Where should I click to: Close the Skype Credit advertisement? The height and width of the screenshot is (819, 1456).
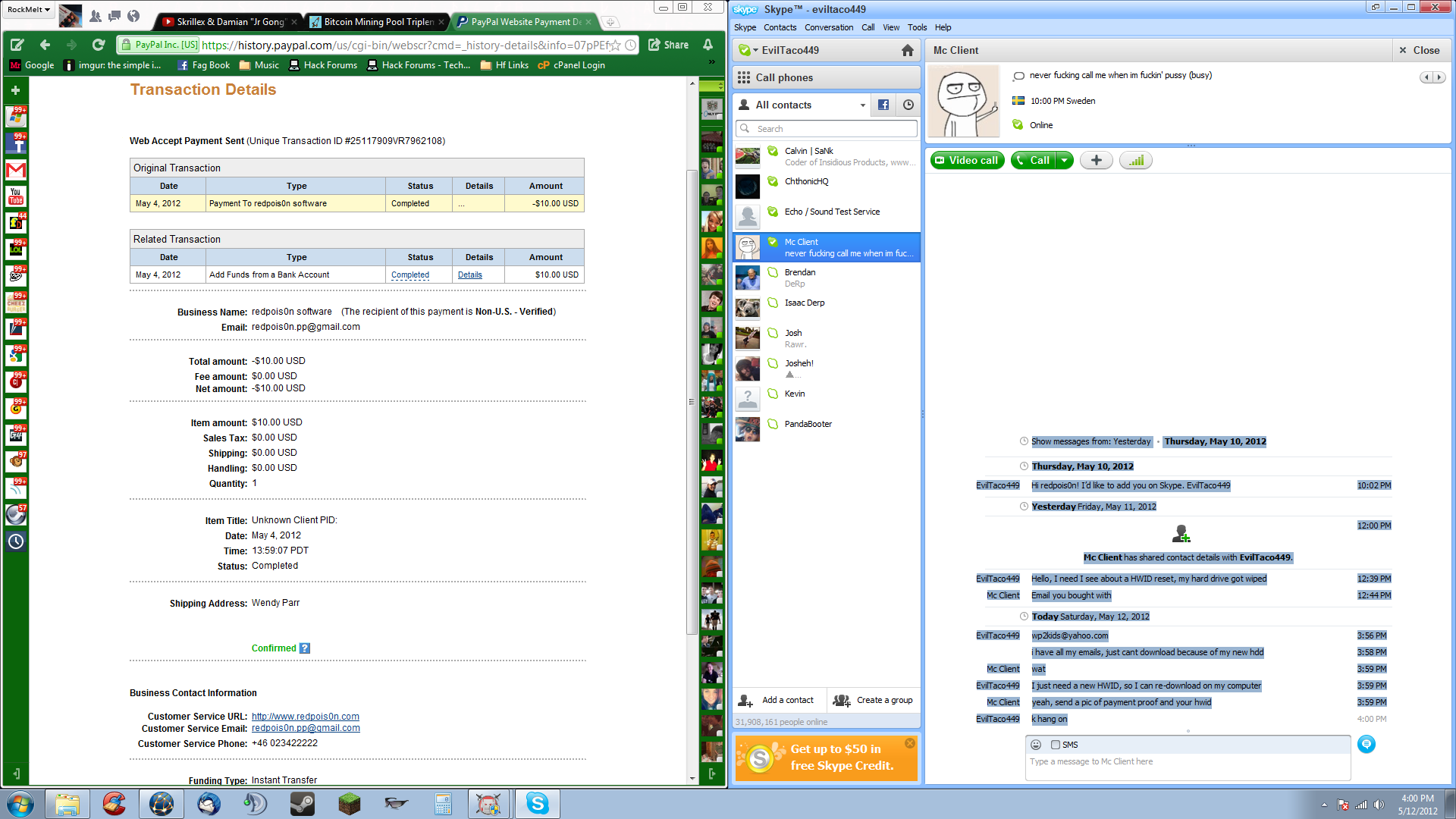910,743
